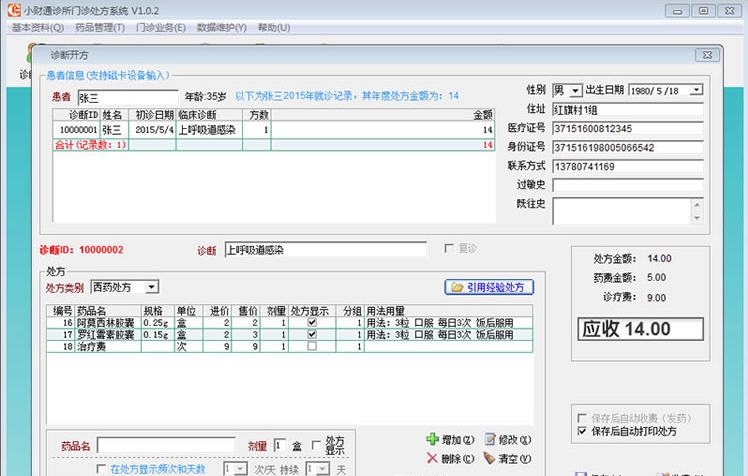Viewport: 748px width, 476px height.
Task: Click the 既往史 text area
Action: point(622,211)
